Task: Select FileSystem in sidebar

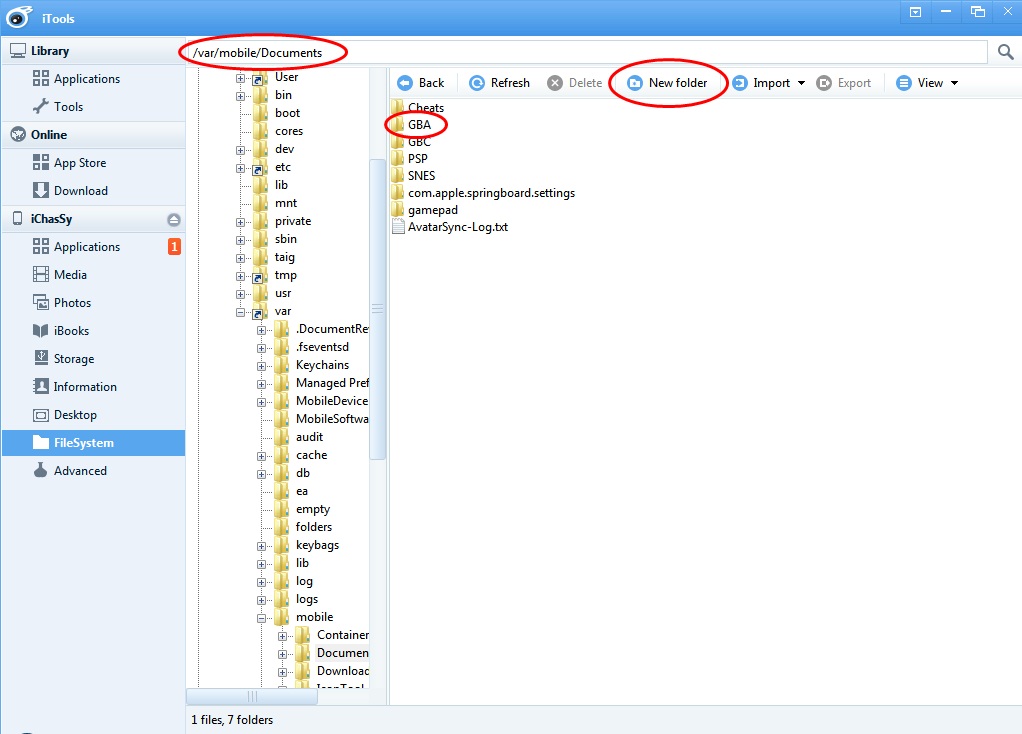Action: point(93,443)
